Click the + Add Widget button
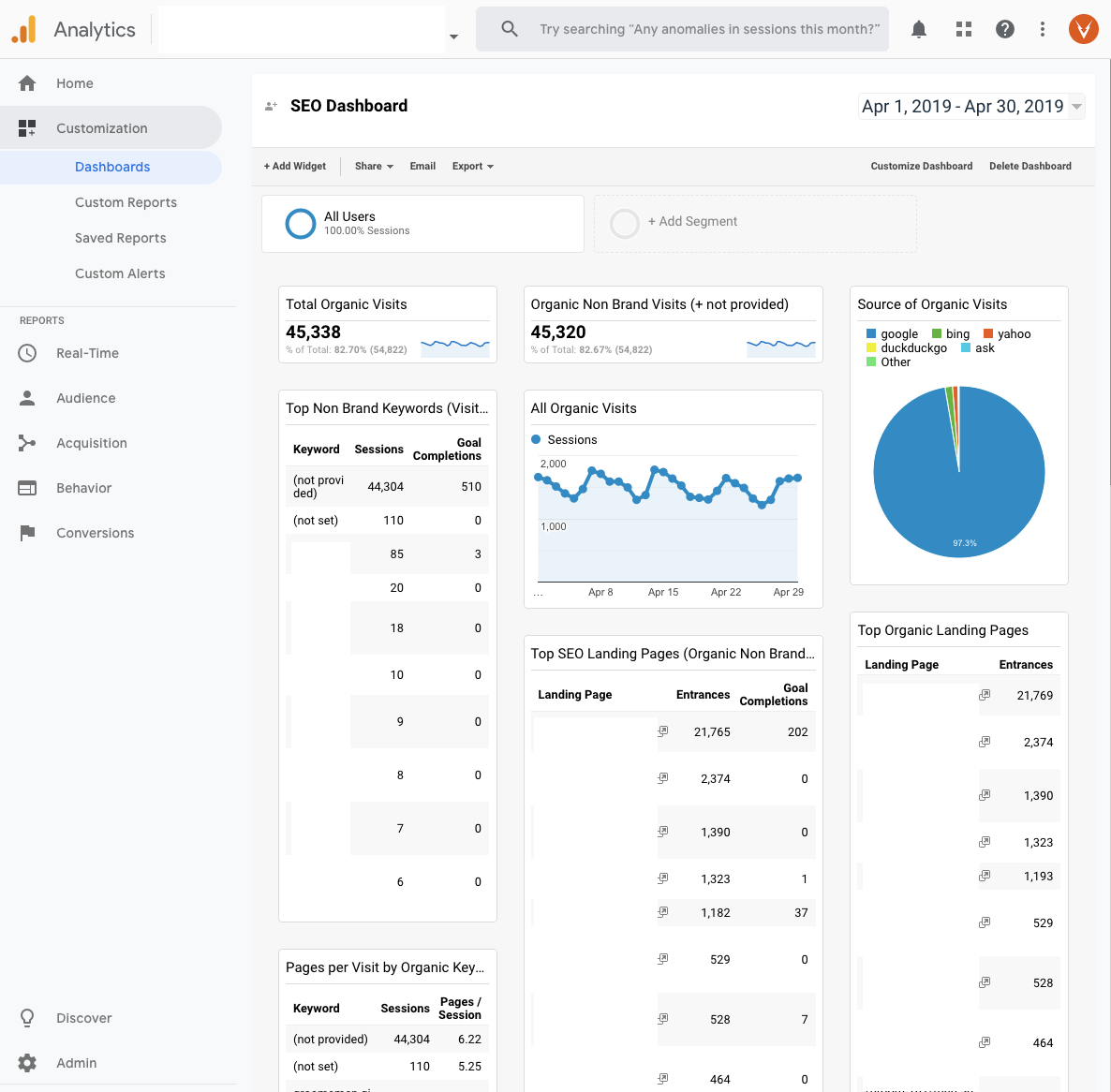This screenshot has width=1111, height=1092. tap(295, 167)
